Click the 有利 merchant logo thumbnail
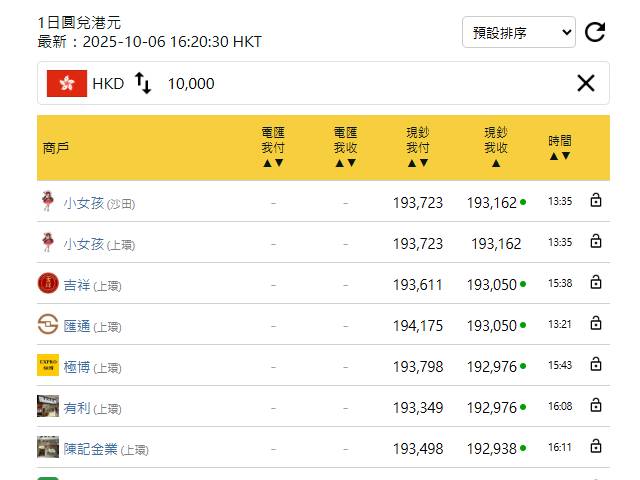This screenshot has width=640, height=480. (x=48, y=407)
